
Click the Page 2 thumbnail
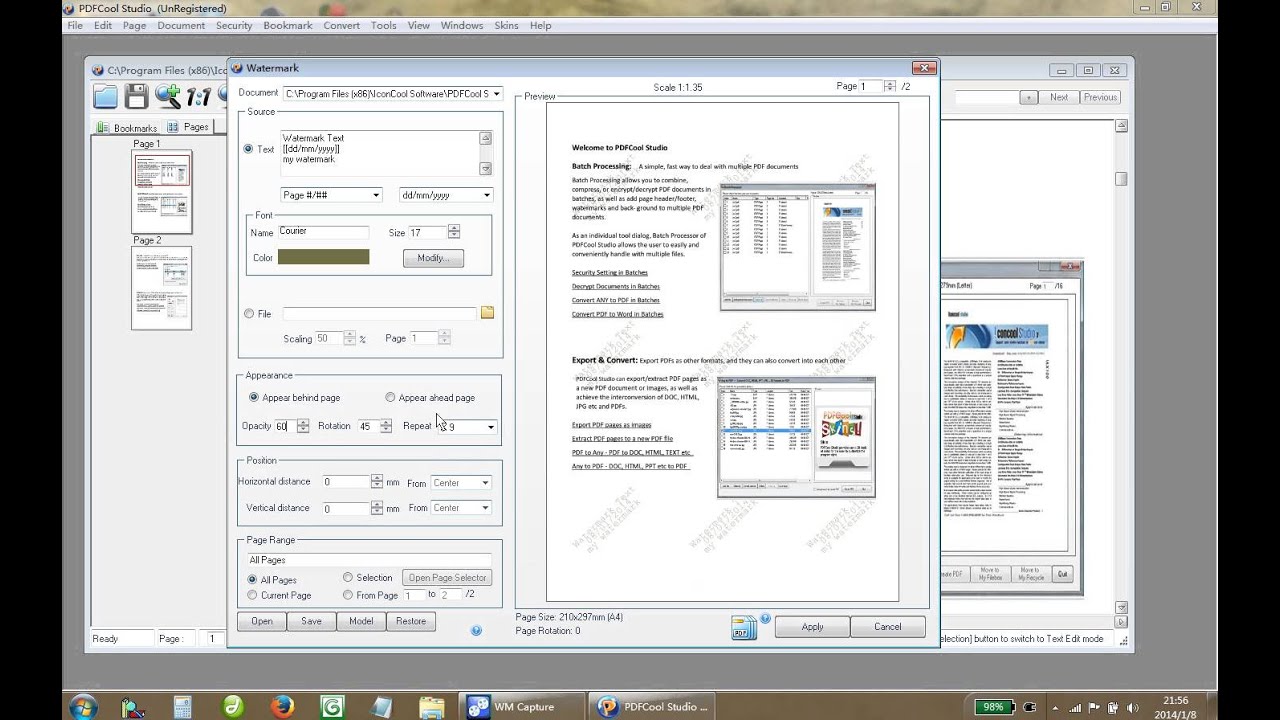tap(161, 288)
